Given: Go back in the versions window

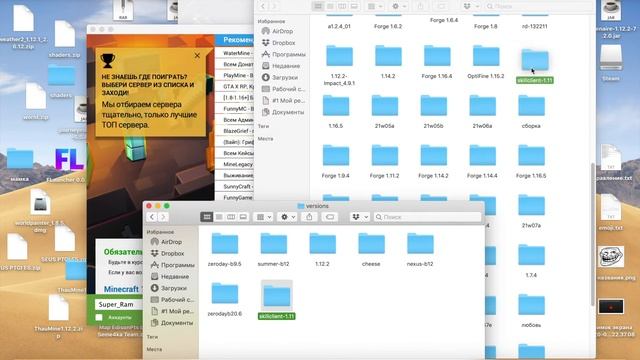Looking at the screenshot, I should [x=152, y=217].
